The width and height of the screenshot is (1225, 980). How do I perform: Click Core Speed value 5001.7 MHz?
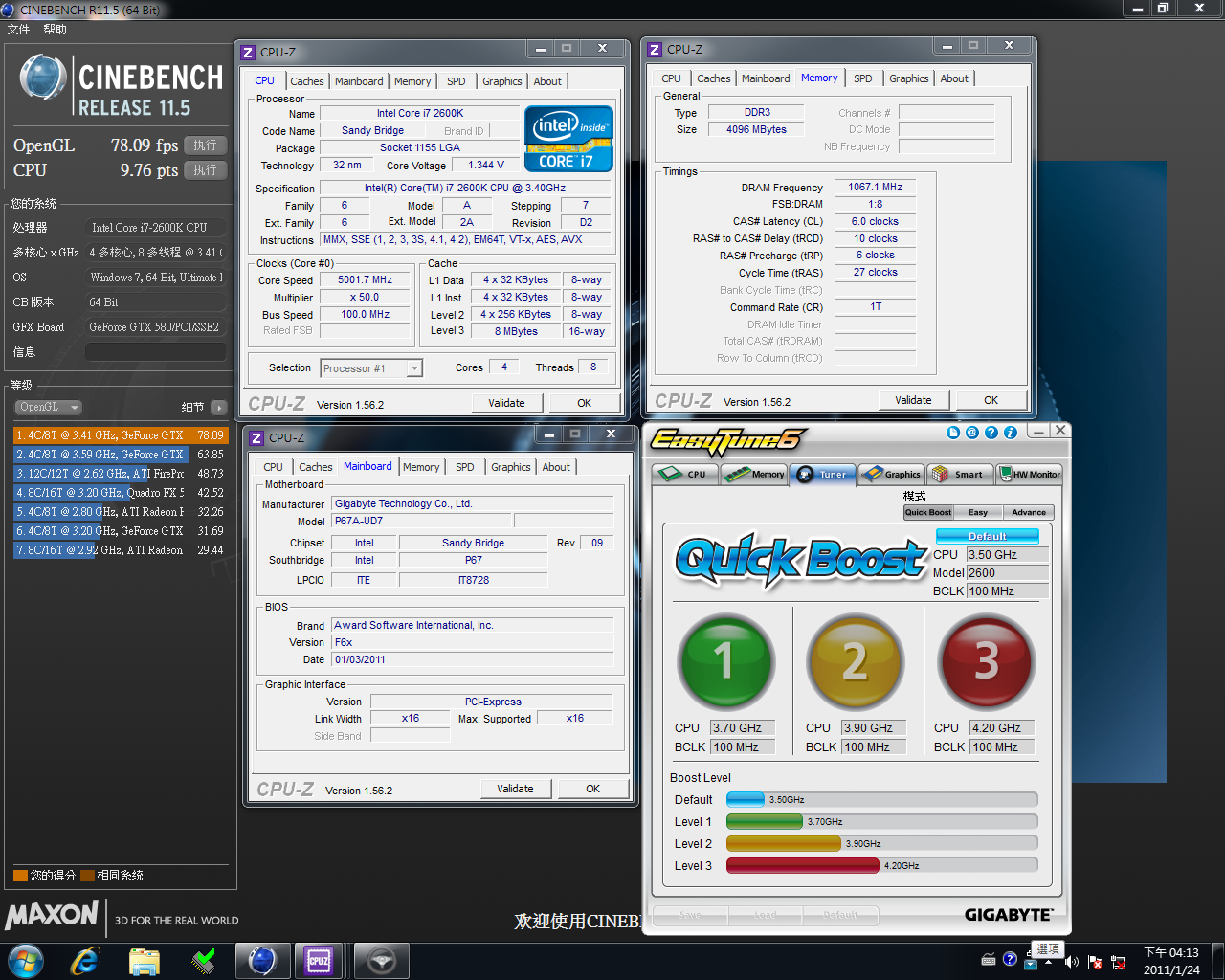pos(365,280)
